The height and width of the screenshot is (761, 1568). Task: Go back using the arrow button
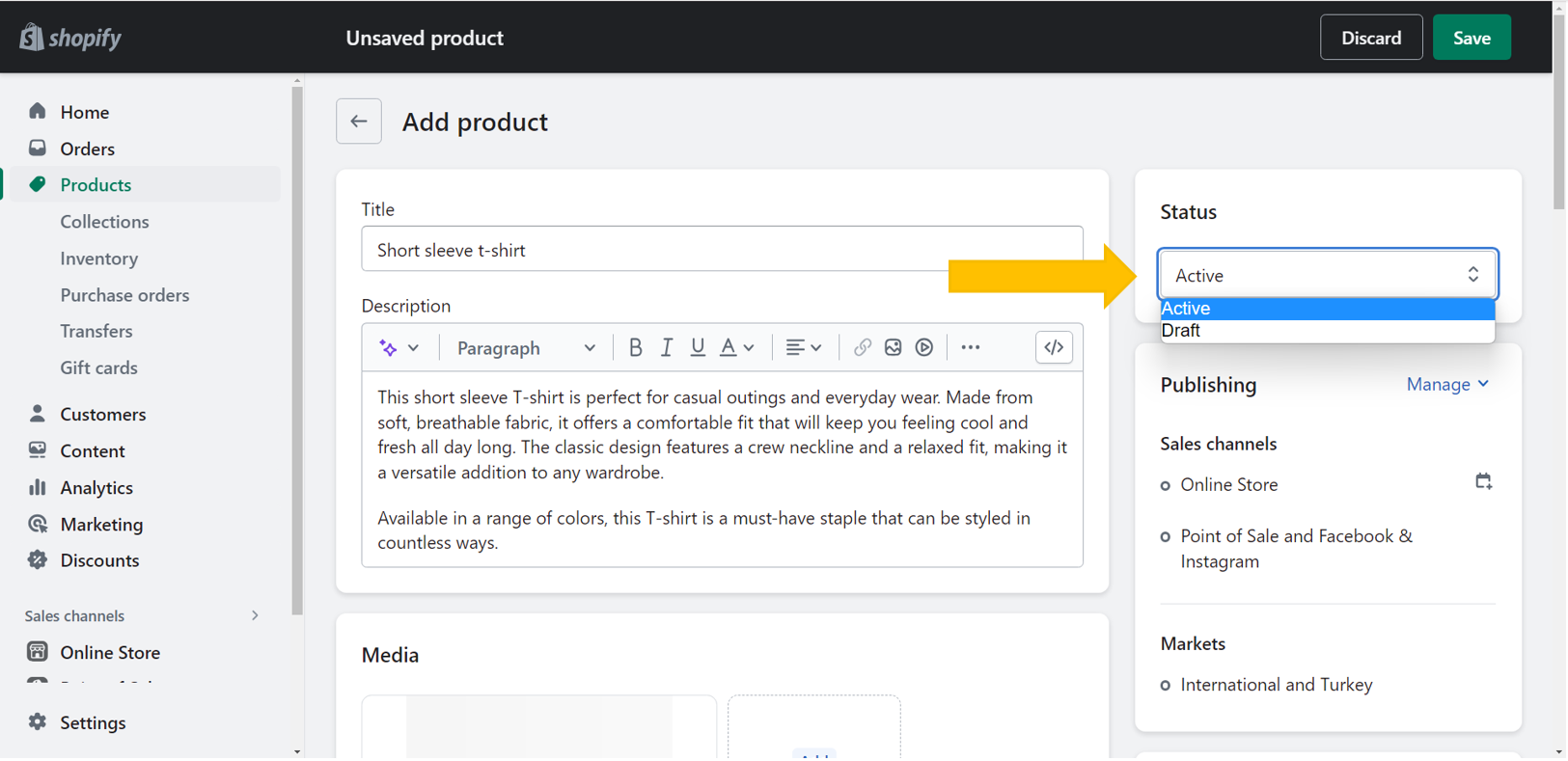click(x=359, y=122)
